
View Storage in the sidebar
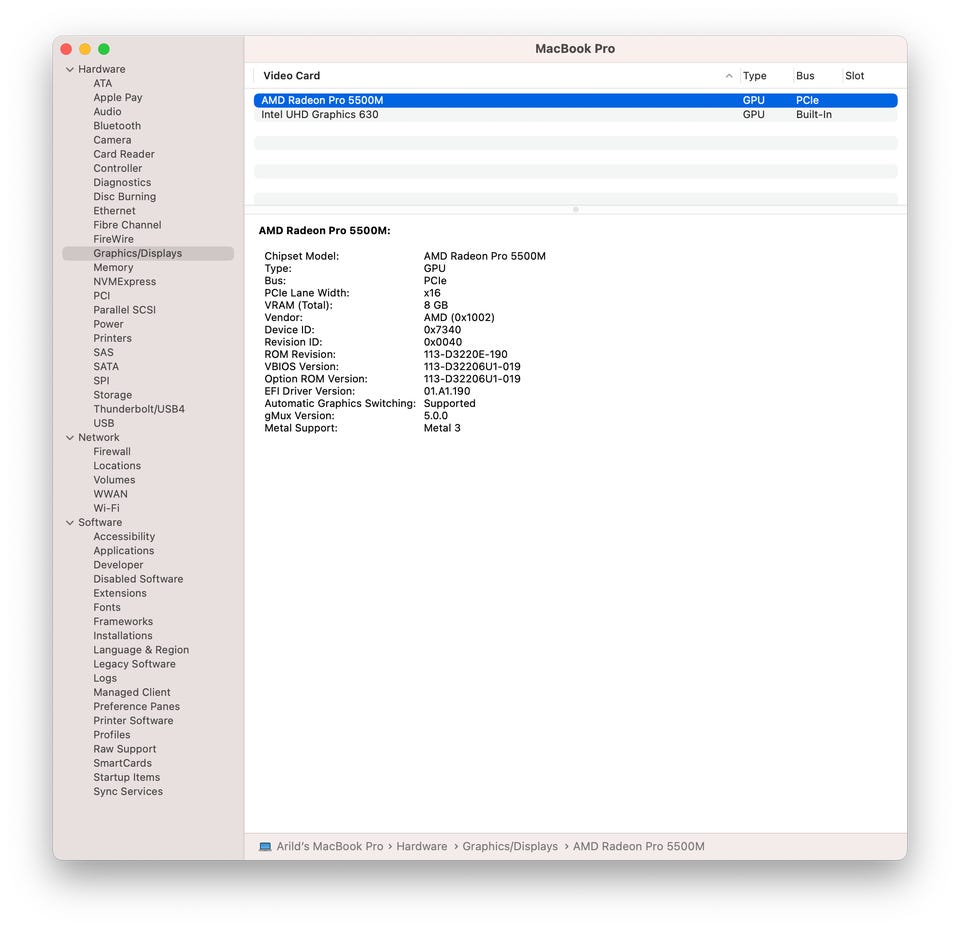(112, 395)
